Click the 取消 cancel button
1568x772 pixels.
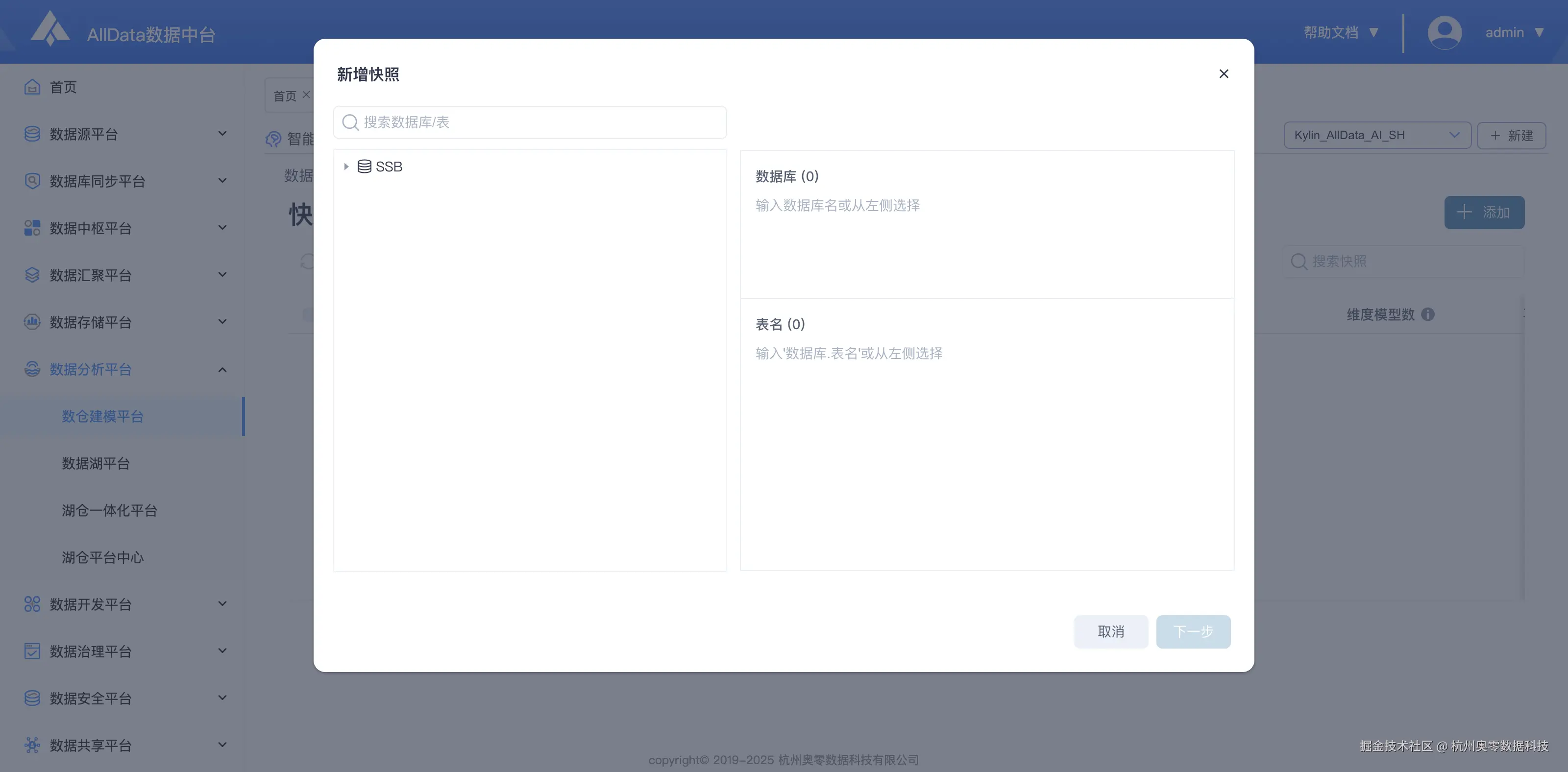(1111, 631)
